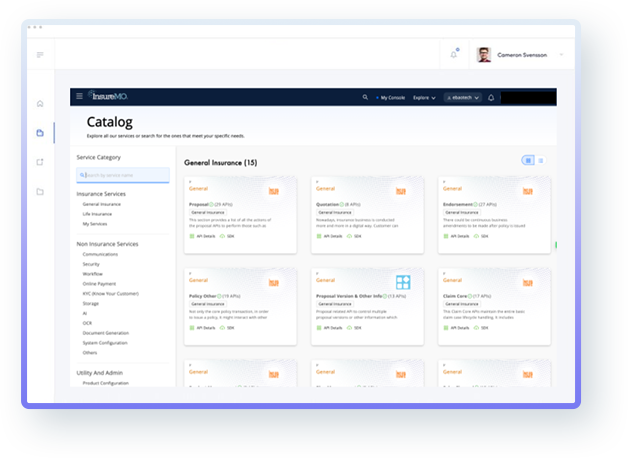Open the external-link icon in left rail
628x458 pixels.
click(40, 162)
